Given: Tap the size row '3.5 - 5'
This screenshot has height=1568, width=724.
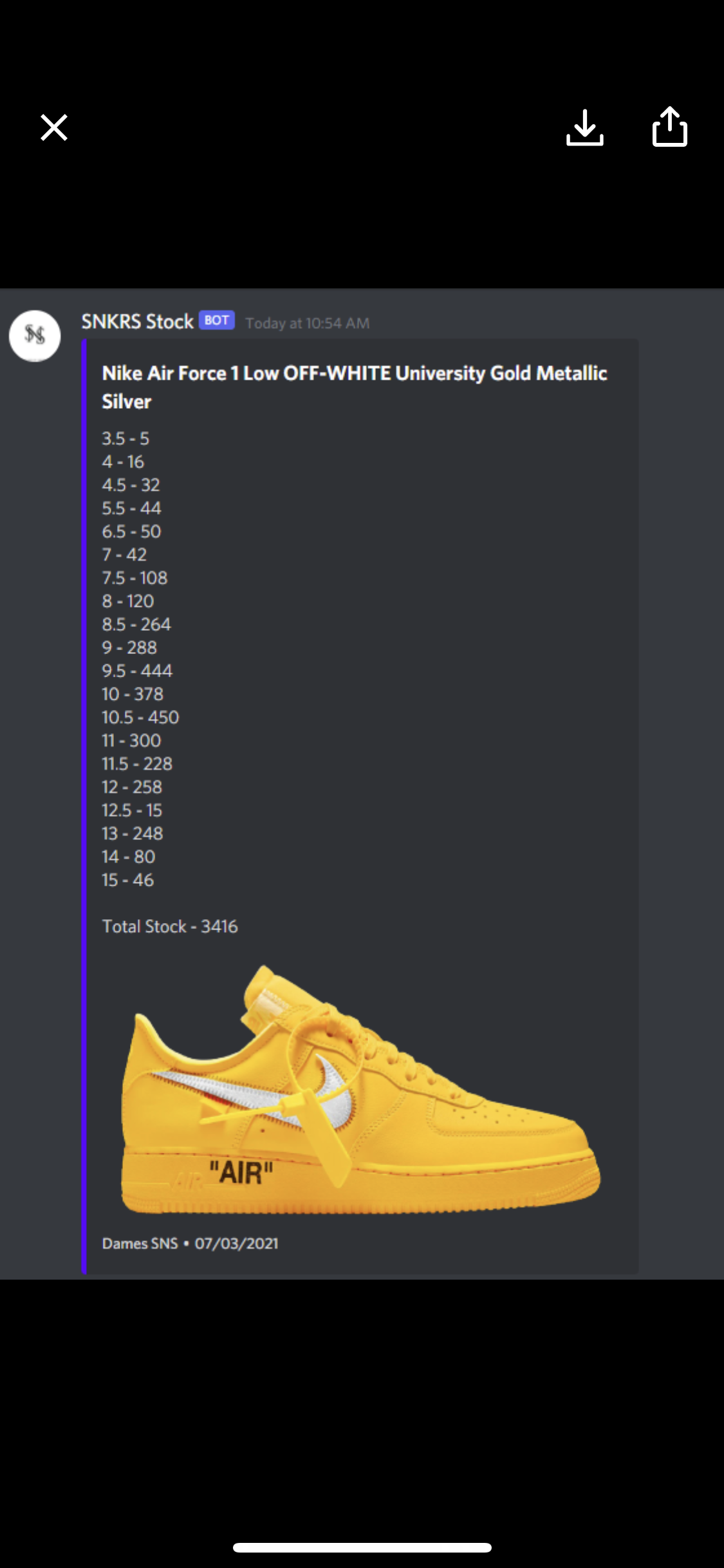Looking at the screenshot, I should 125,438.
